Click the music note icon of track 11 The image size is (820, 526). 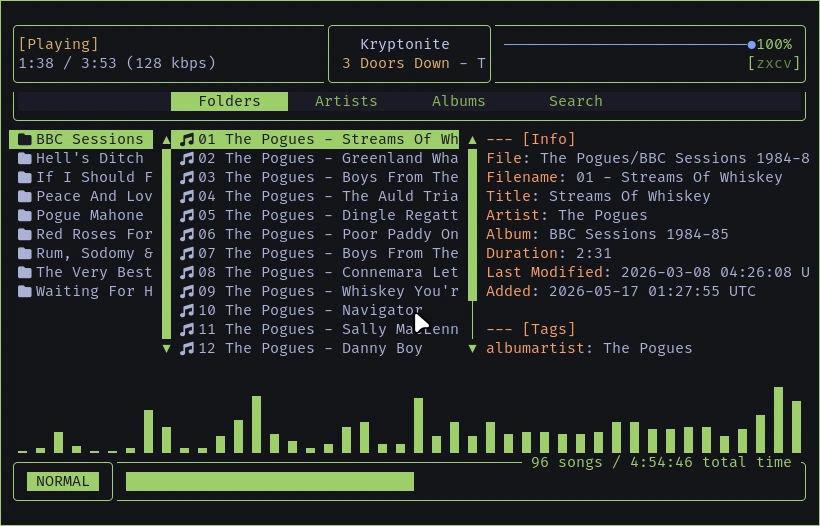(187, 329)
